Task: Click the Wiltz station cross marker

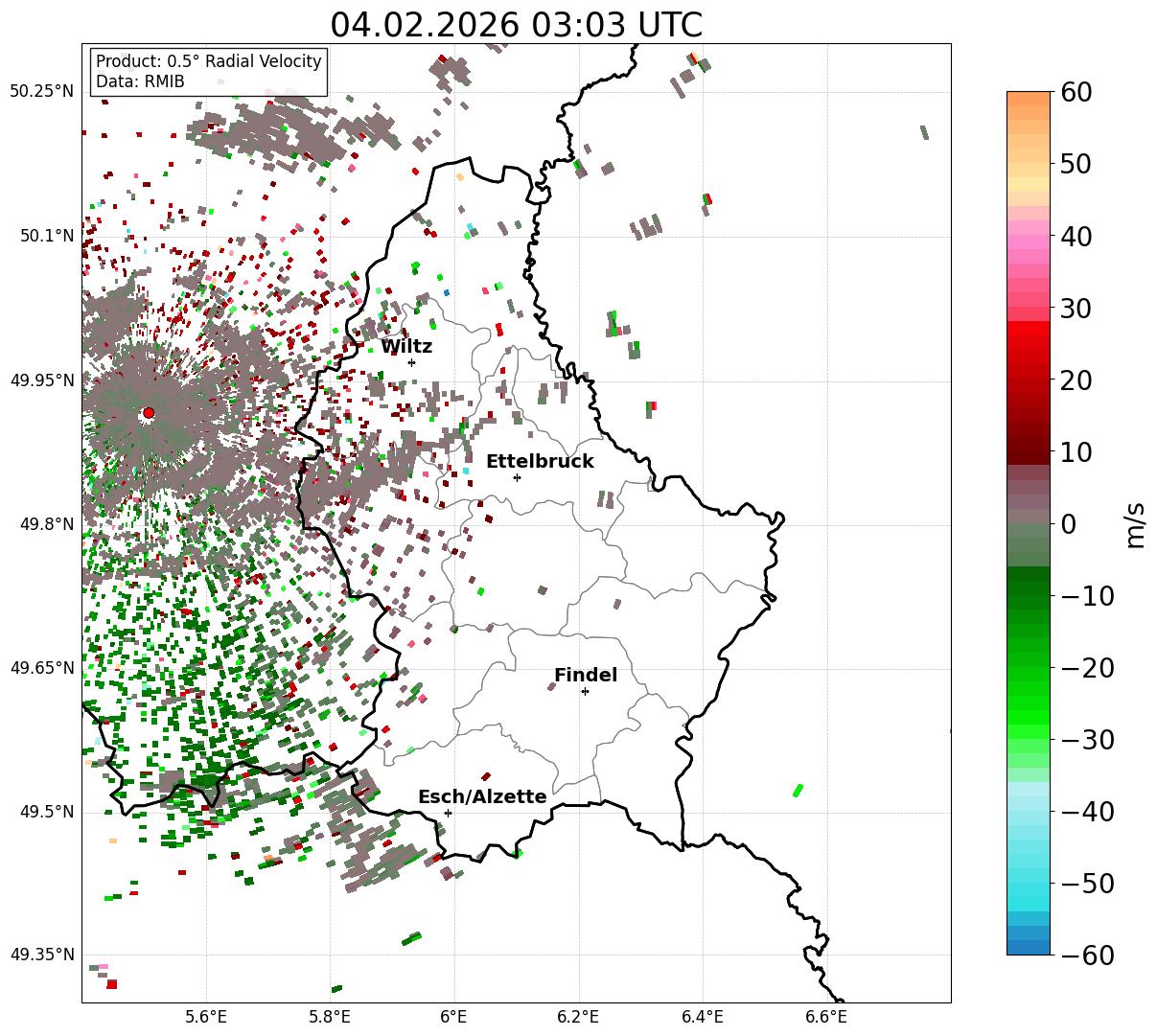Action: click(412, 362)
